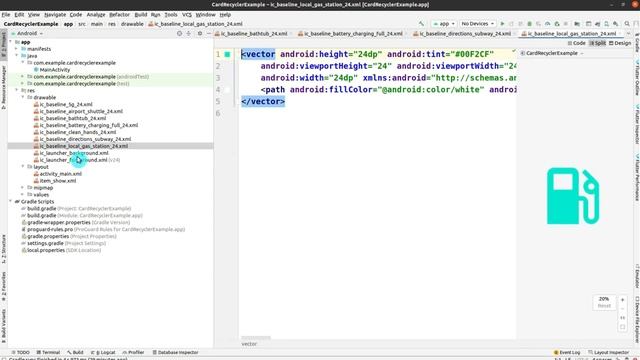This screenshot has height=360, width=640.
Task: Expand the manifests folder
Action: point(17,49)
